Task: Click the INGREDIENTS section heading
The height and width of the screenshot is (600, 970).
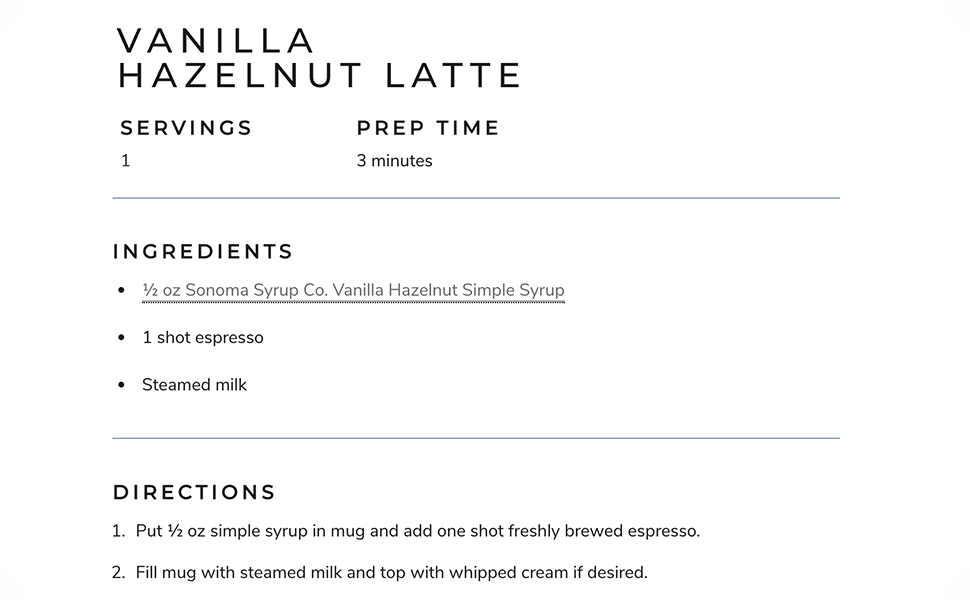Action: coord(203,252)
